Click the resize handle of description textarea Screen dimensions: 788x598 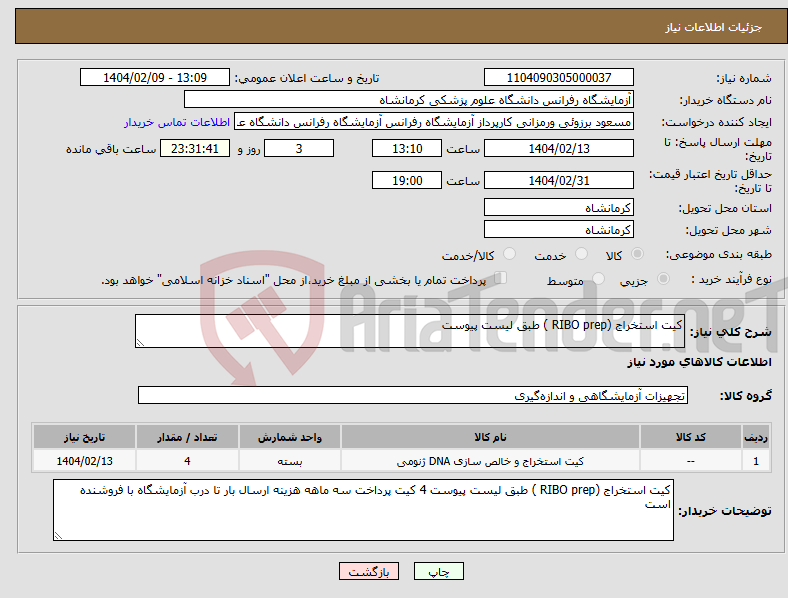tap(140, 343)
